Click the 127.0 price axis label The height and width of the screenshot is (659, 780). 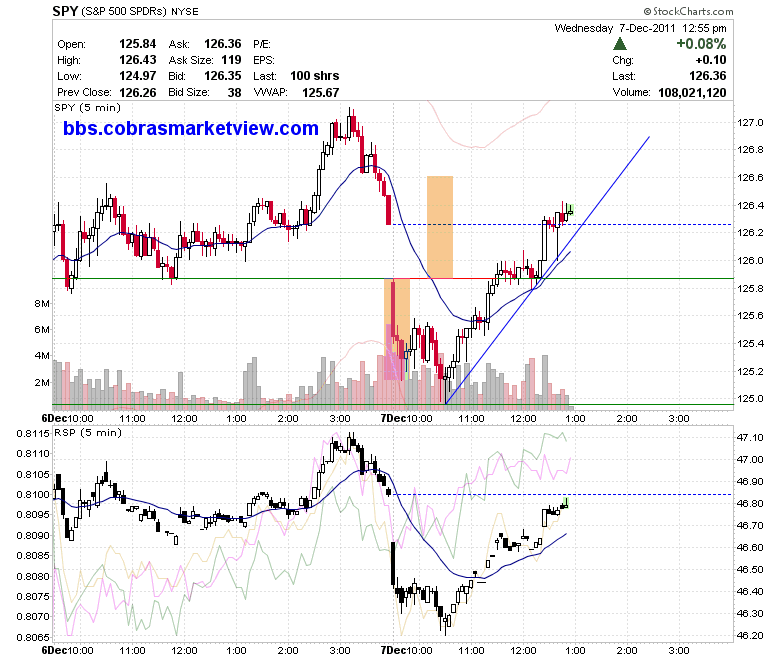(x=750, y=123)
